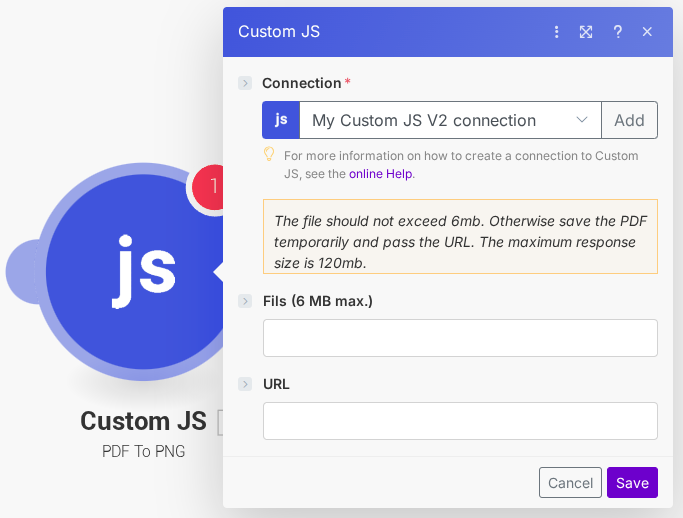Click the red number 1 badge on module

coord(207,187)
